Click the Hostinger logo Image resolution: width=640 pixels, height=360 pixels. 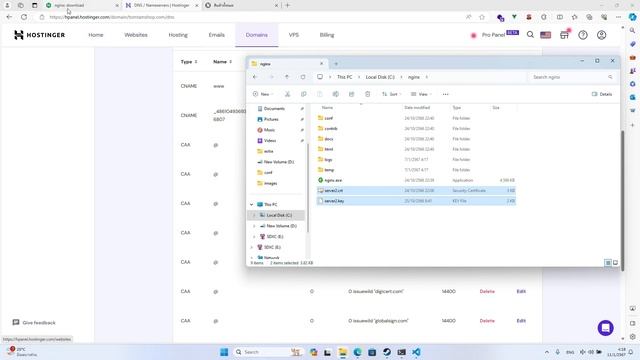[x=39, y=35]
